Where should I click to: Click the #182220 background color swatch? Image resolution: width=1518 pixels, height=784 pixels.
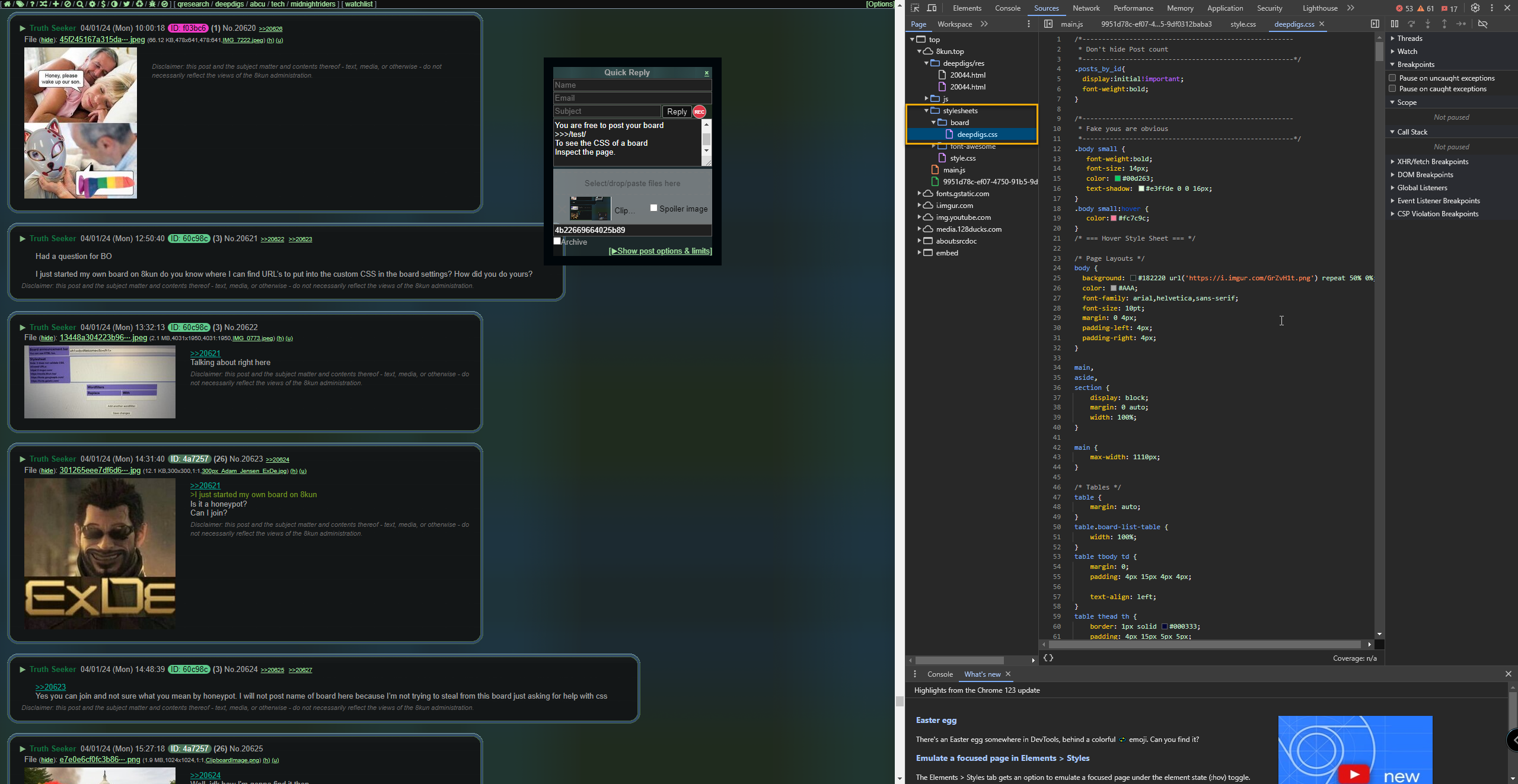point(1133,278)
